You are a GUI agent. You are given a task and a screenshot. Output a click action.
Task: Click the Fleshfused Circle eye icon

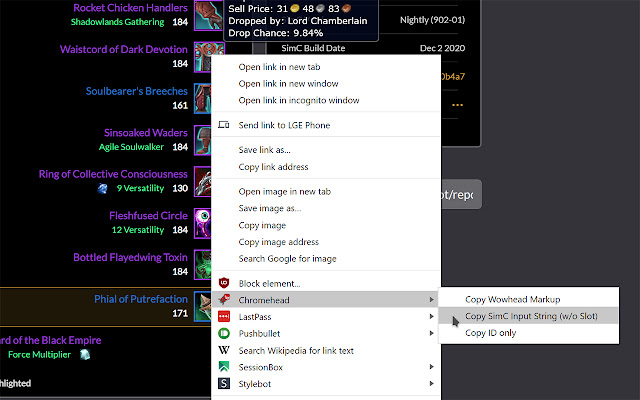203,222
